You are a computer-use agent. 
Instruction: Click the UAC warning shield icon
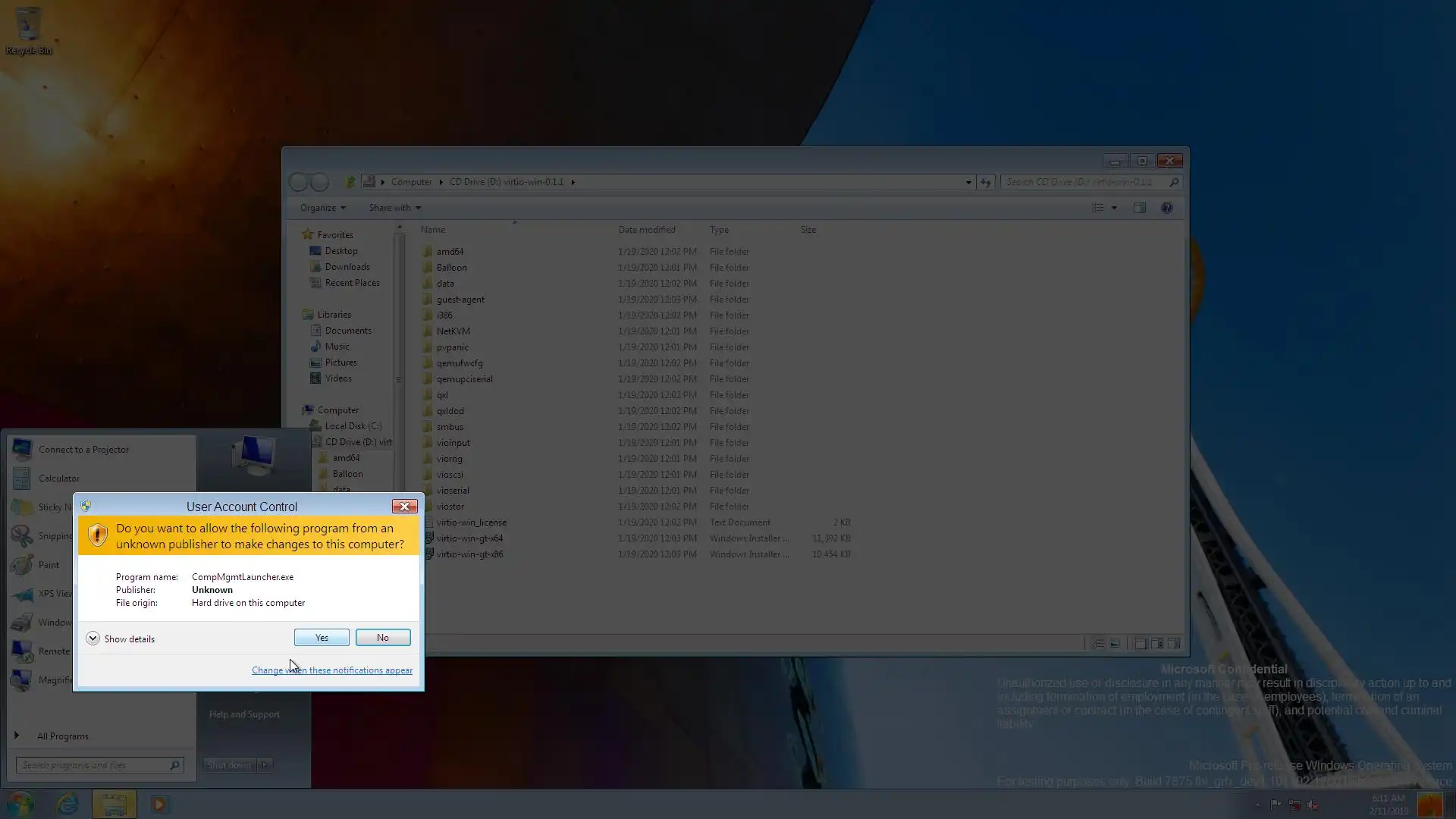click(97, 535)
